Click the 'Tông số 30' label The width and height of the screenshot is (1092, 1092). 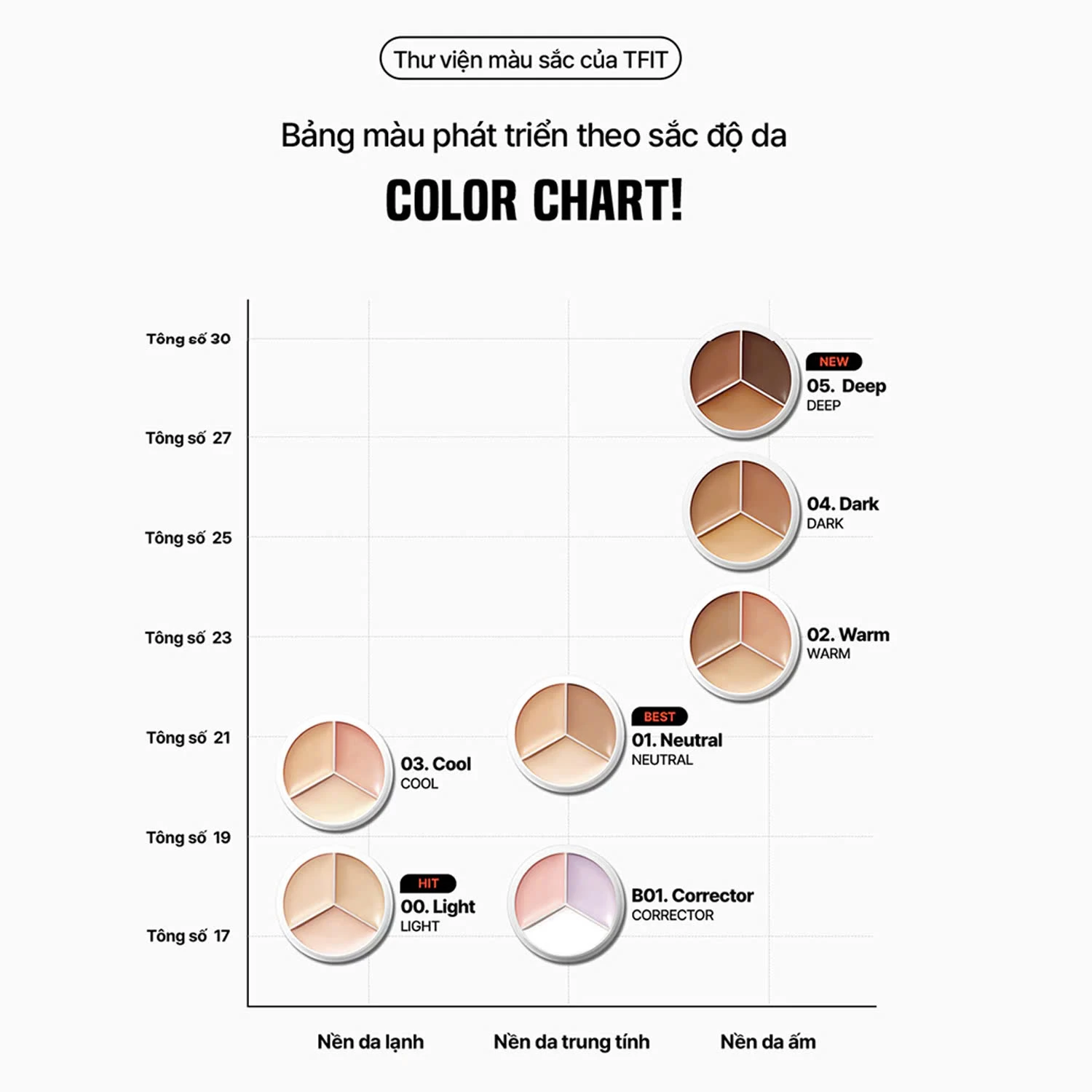pos(189,339)
